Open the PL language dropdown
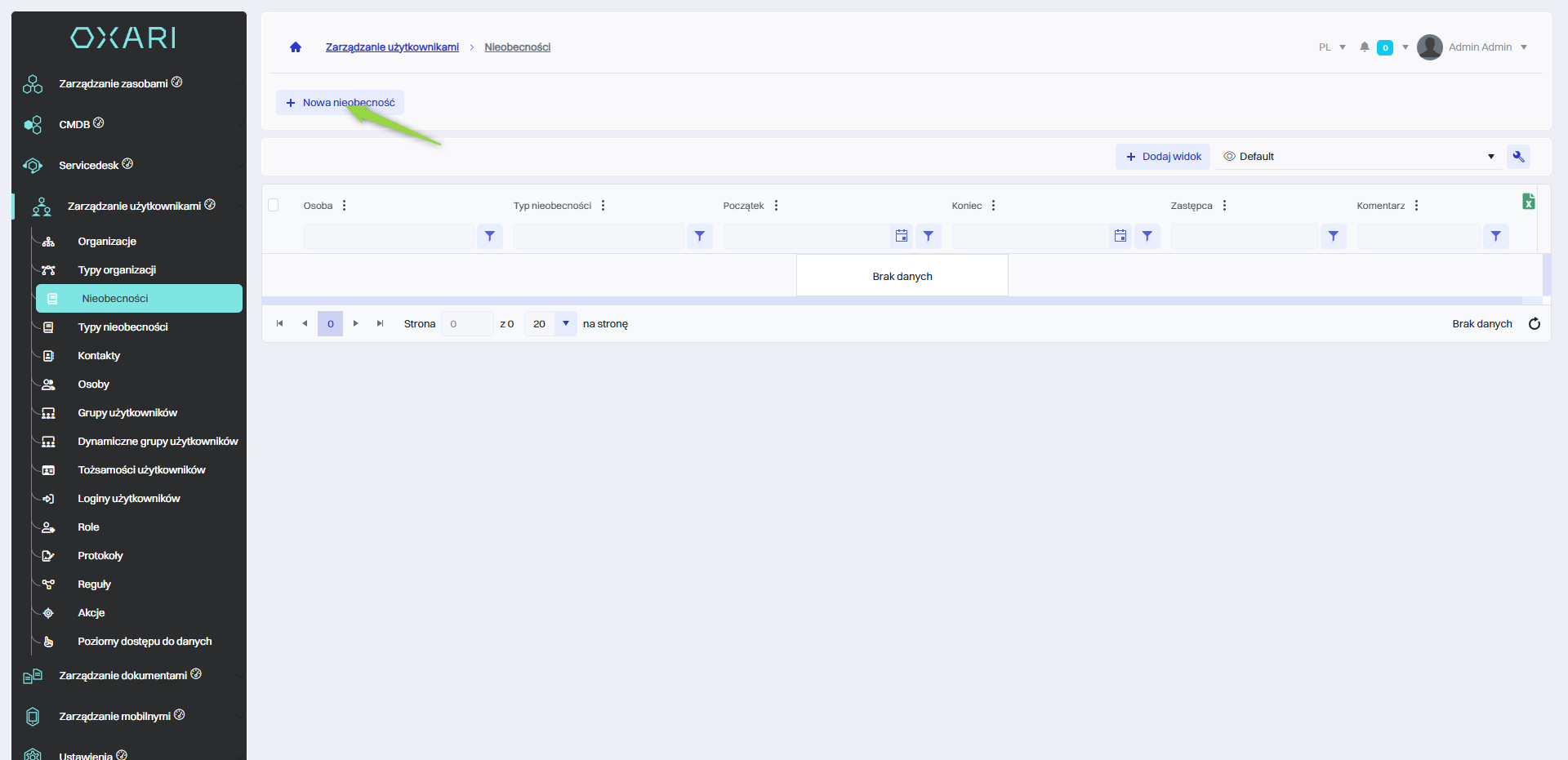Screen dimensions: 1568x760 [1332, 47]
